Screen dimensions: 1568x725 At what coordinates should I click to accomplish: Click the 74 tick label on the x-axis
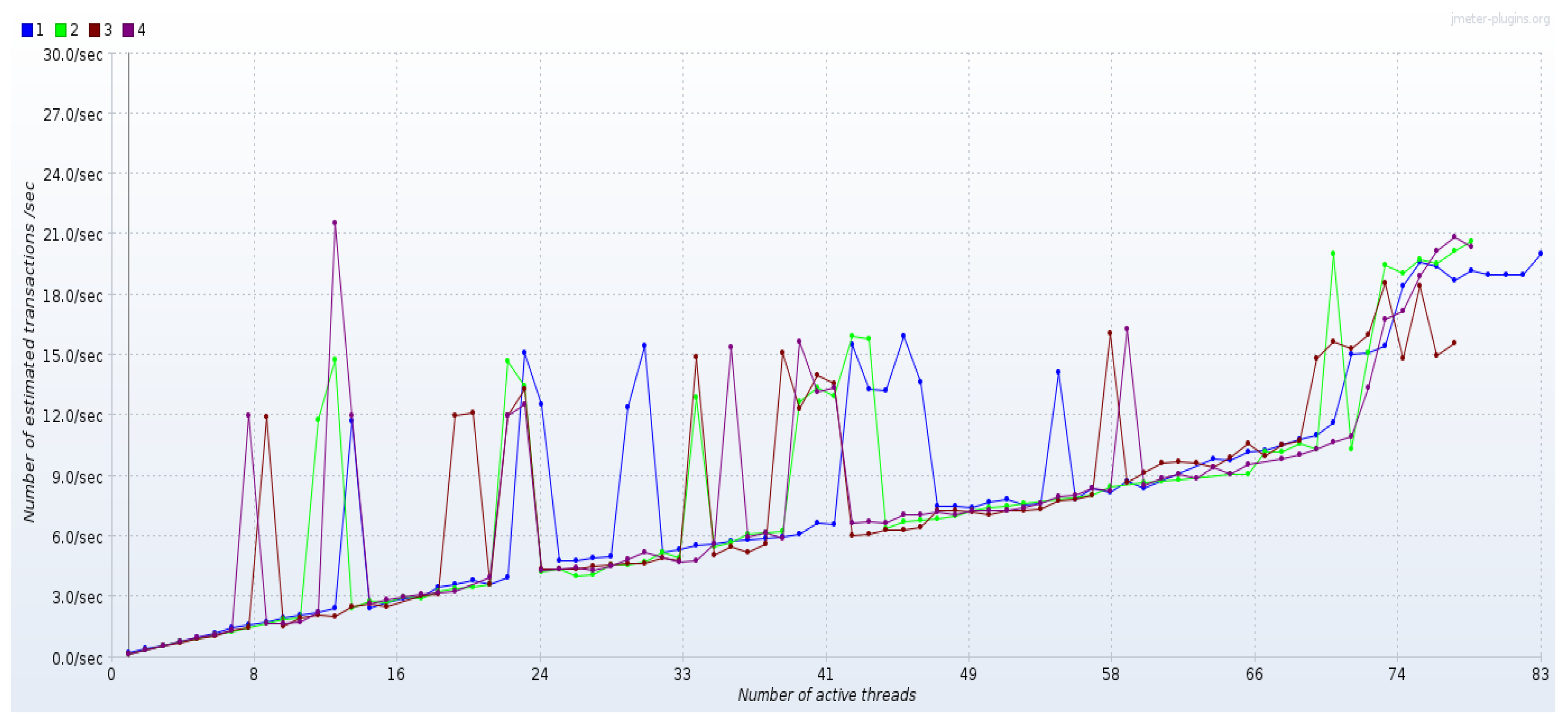click(x=1396, y=674)
